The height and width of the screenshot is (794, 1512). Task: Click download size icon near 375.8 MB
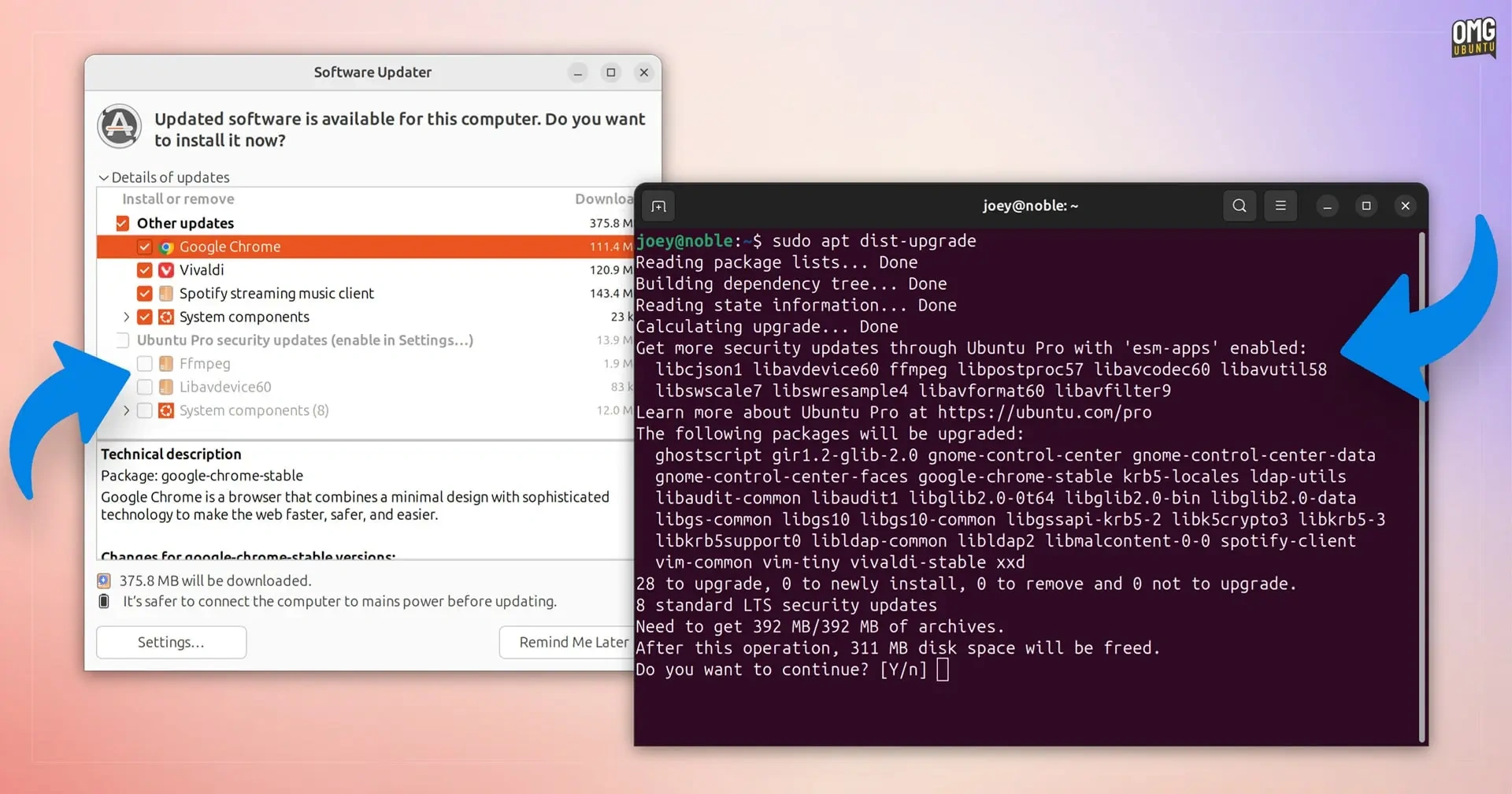pyautogui.click(x=104, y=581)
